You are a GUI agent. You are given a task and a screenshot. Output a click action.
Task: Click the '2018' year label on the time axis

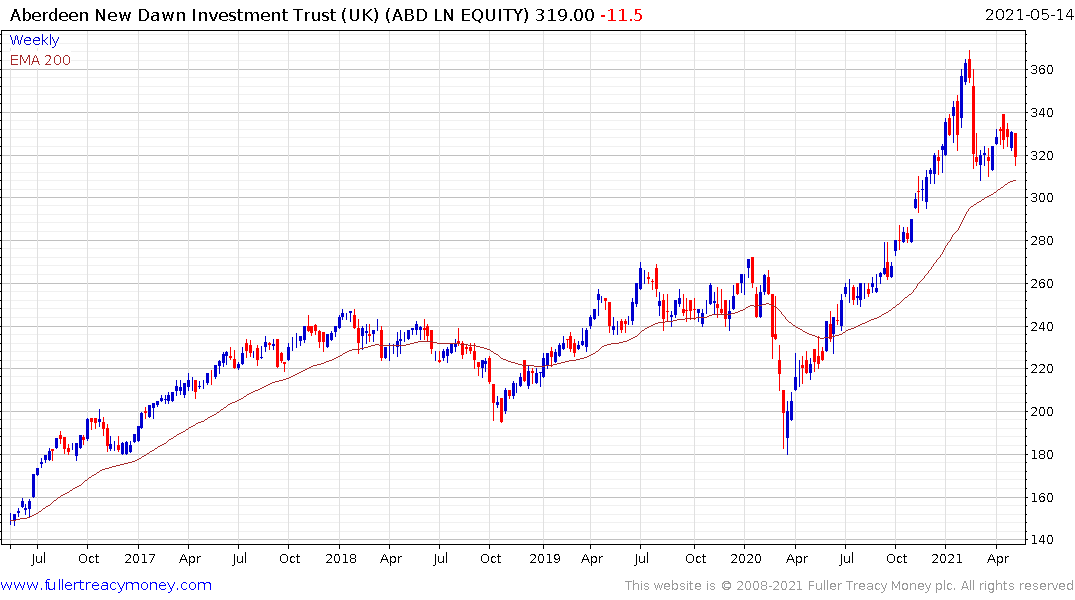tap(341, 559)
